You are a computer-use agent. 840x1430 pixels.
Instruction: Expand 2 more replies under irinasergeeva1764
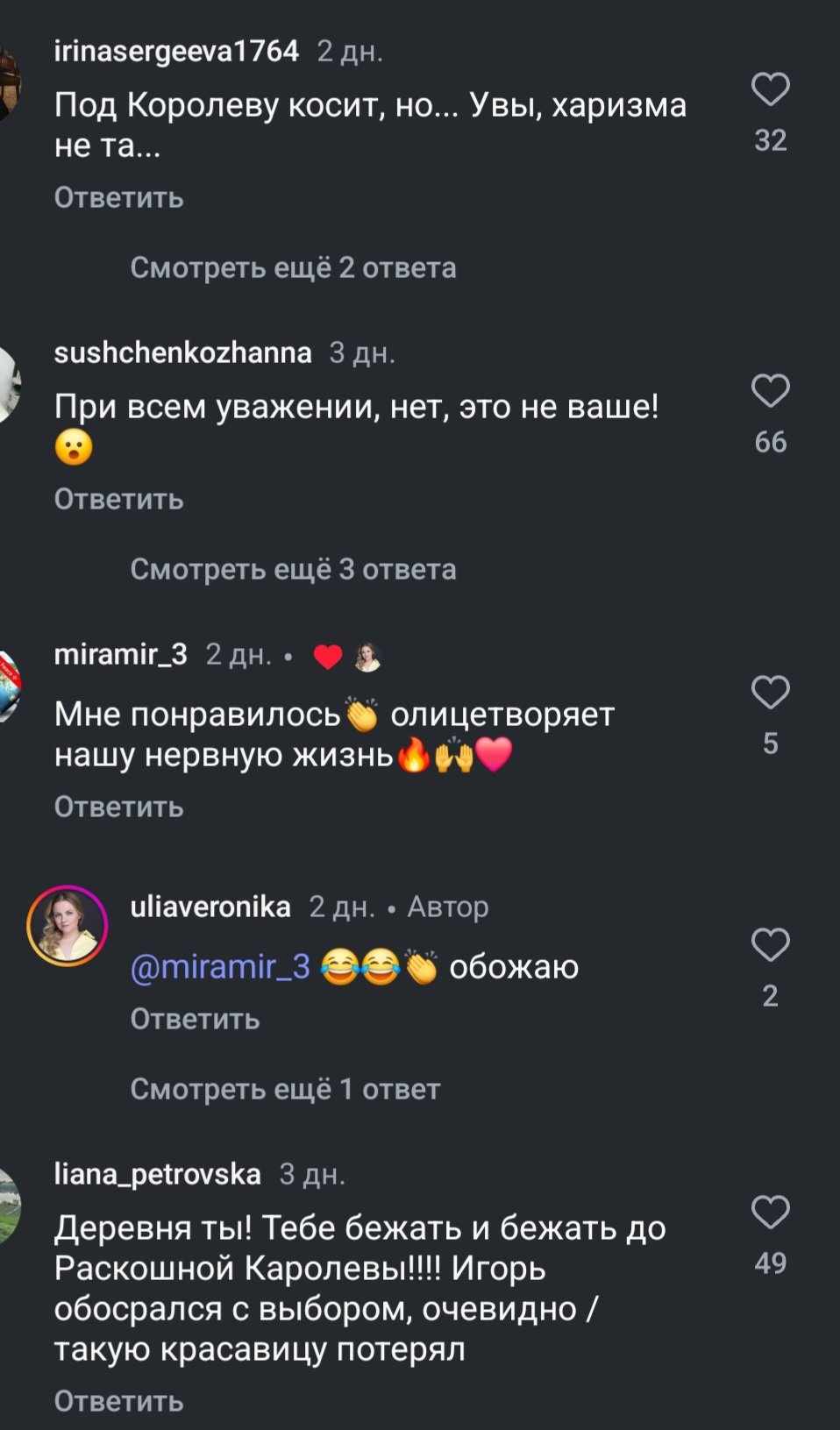pos(293,267)
